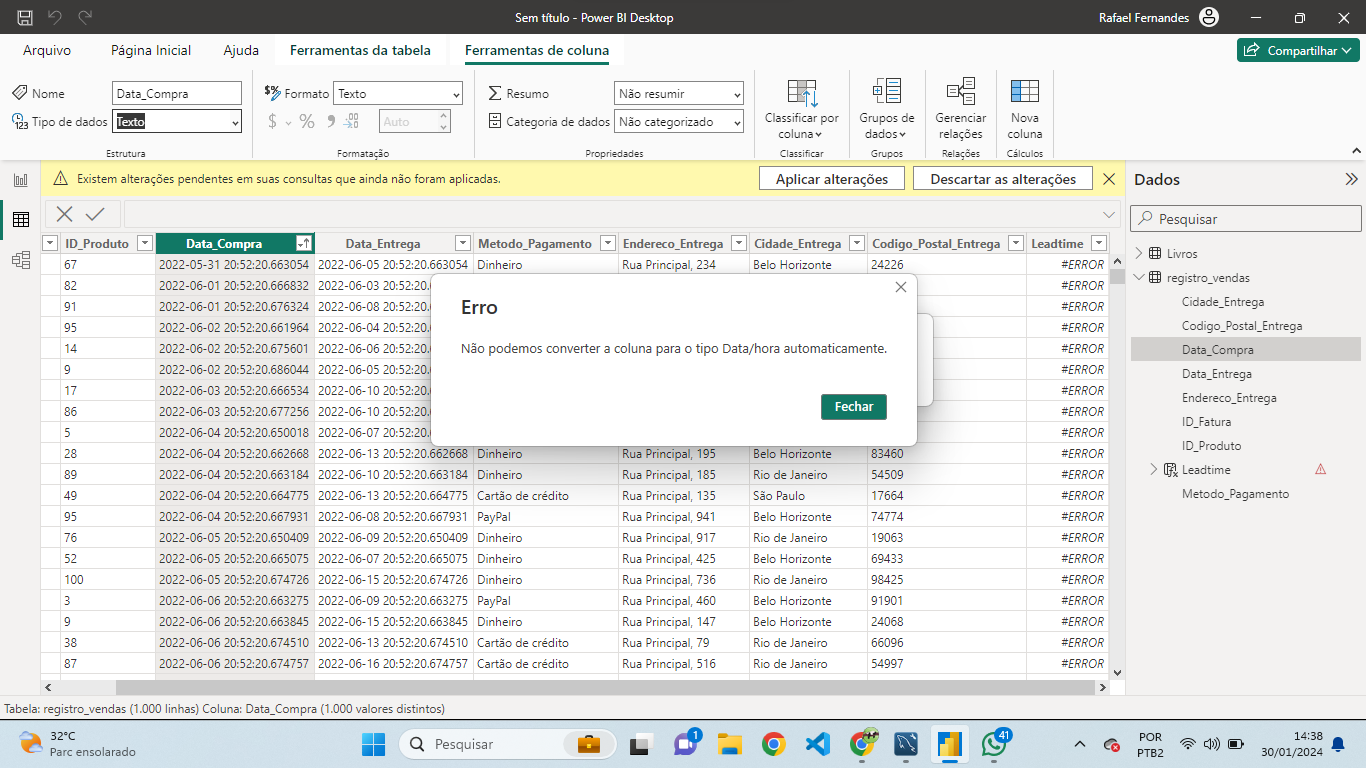Confirm formula with checkmark icon
This screenshot has width=1366, height=768.
[x=95, y=214]
